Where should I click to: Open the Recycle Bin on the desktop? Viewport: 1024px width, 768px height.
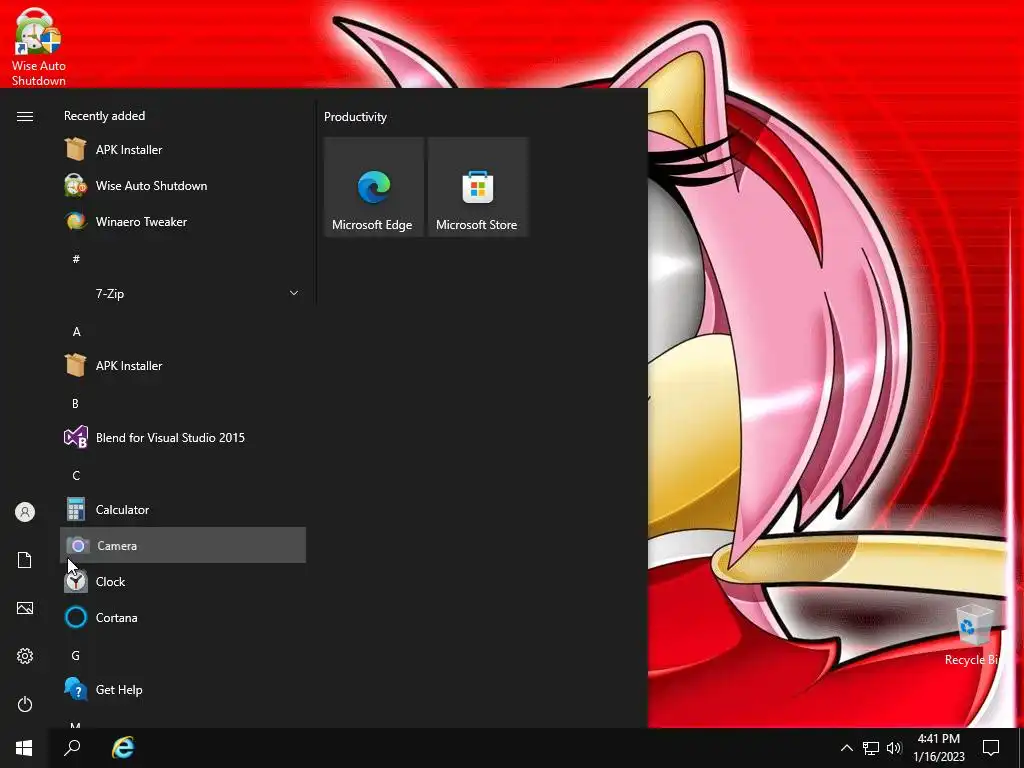pyautogui.click(x=974, y=635)
